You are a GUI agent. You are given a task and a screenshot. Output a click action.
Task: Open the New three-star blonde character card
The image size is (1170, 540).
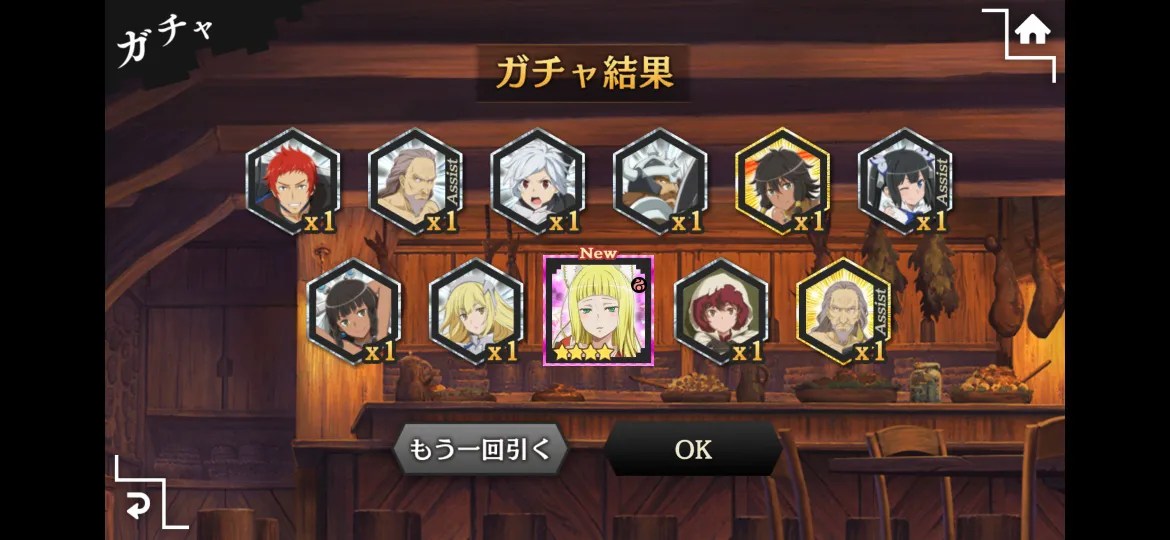[x=598, y=310]
